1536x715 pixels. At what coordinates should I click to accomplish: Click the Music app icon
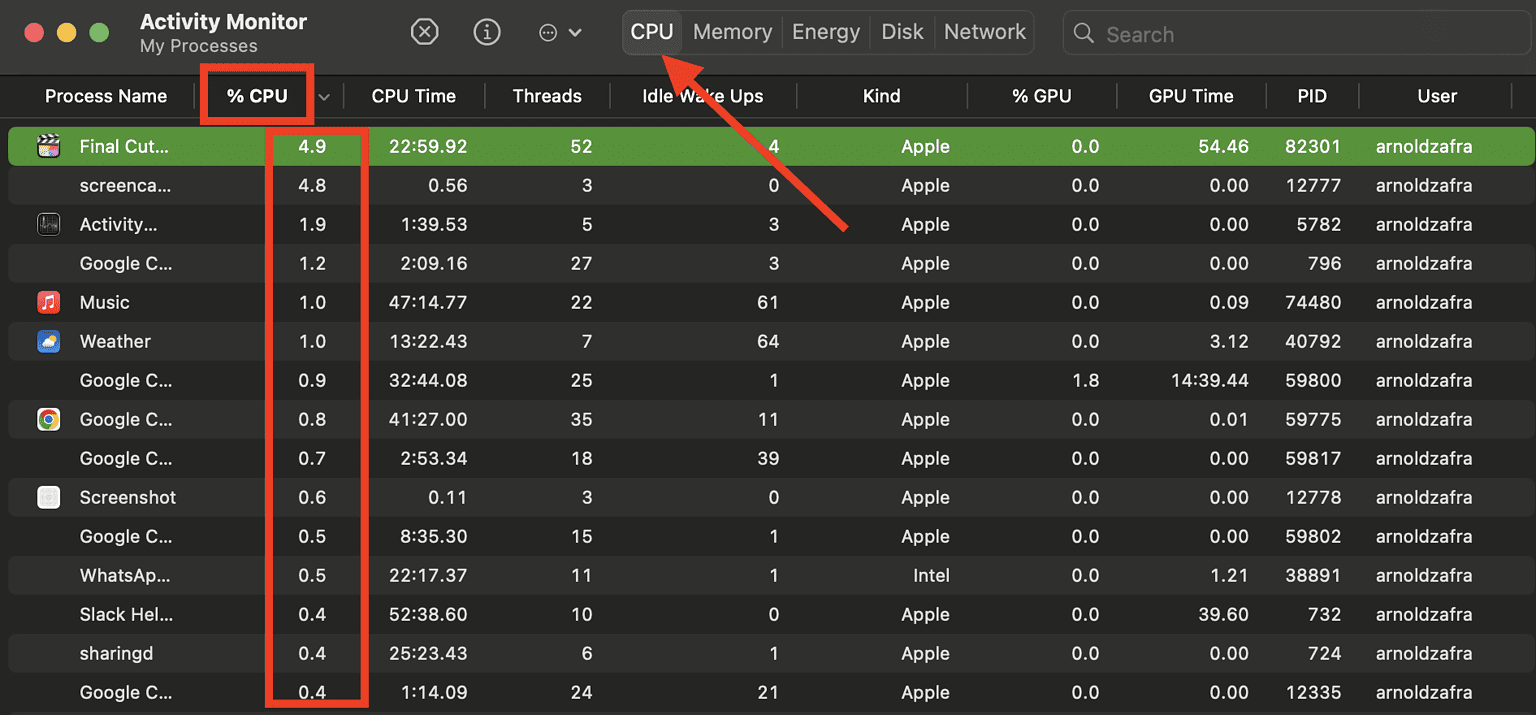pos(48,302)
